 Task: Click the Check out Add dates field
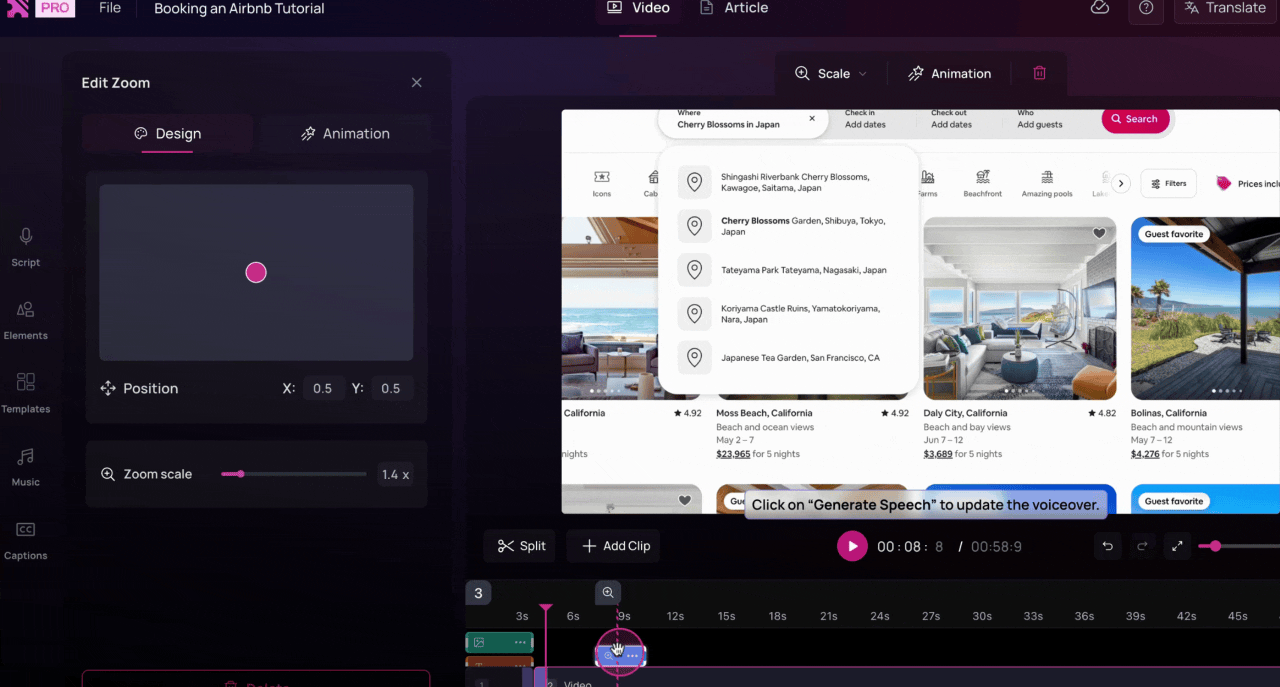click(x=951, y=119)
